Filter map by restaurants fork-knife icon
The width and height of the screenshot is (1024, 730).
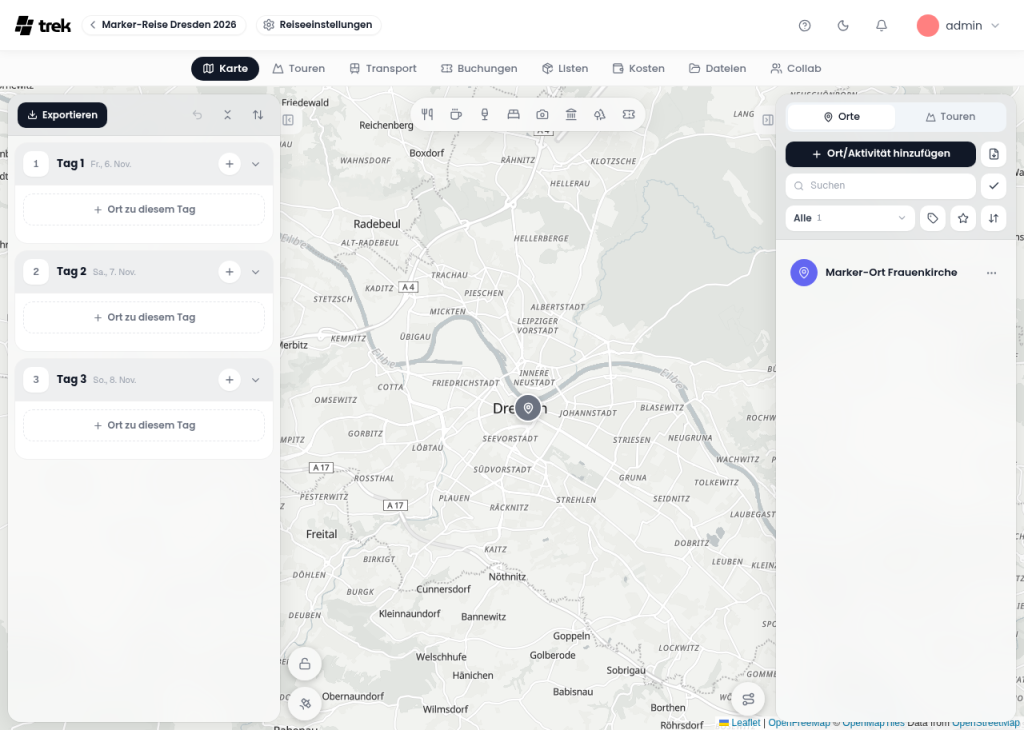427,114
